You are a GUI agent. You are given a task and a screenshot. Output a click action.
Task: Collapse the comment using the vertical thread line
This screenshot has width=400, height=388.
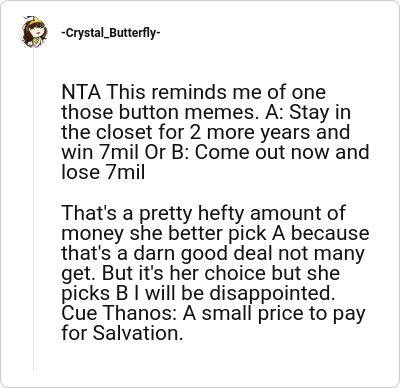[x=33, y=209]
